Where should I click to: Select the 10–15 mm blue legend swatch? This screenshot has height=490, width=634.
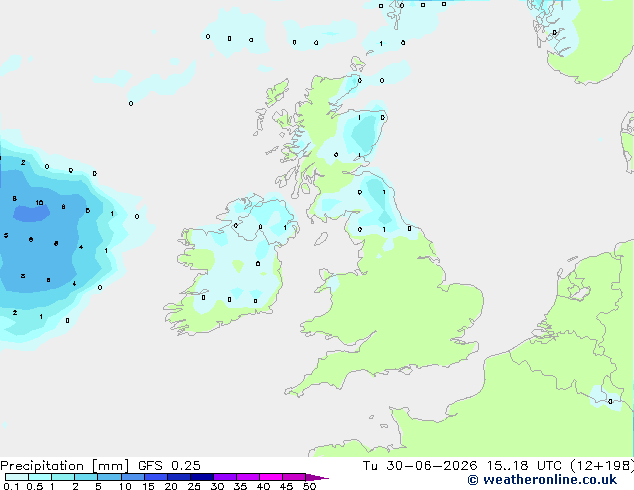pos(132,477)
